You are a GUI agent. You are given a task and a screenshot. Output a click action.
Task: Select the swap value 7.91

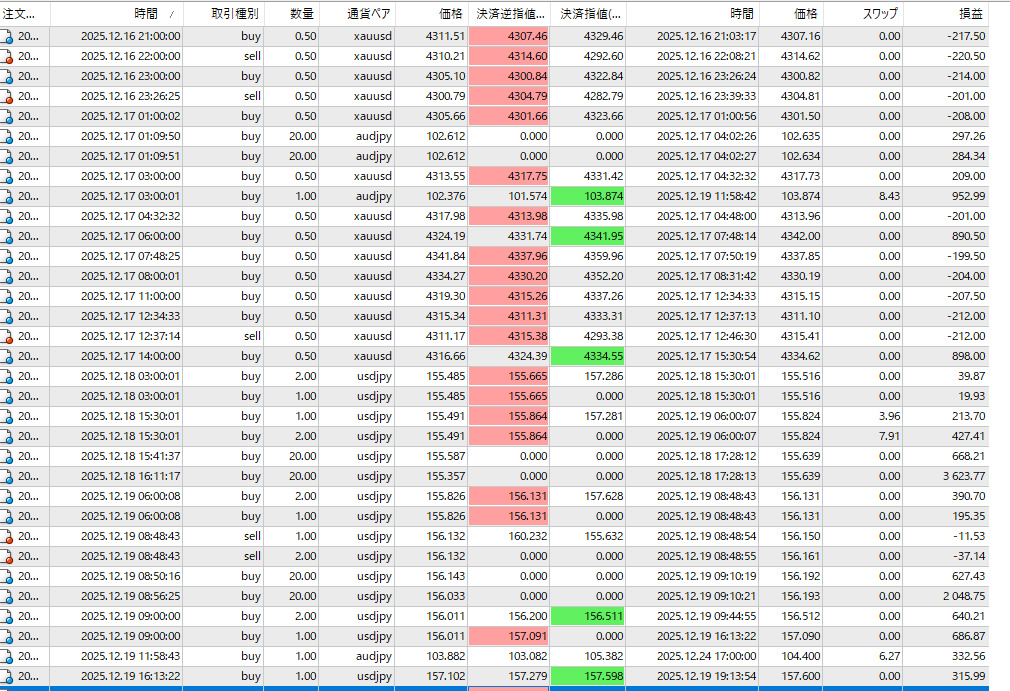(889, 437)
